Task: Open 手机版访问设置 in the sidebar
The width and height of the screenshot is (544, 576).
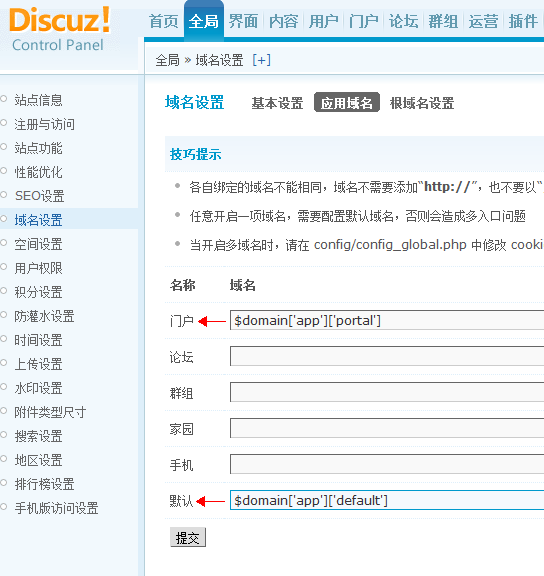Action: click(x=56, y=508)
